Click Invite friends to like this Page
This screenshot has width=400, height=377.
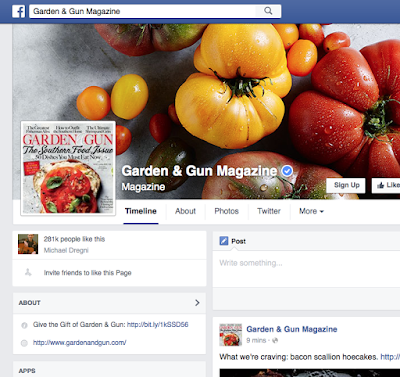coord(88,273)
